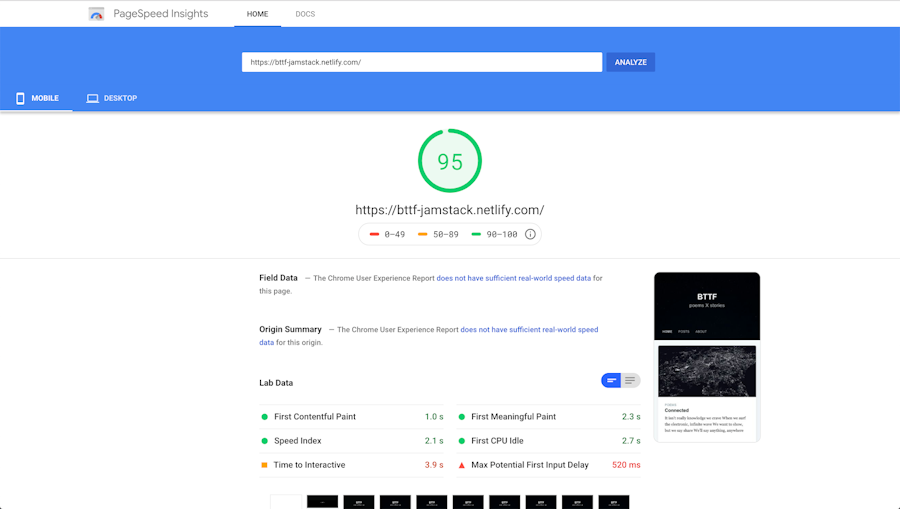Click the Field Data heading

point(278,278)
